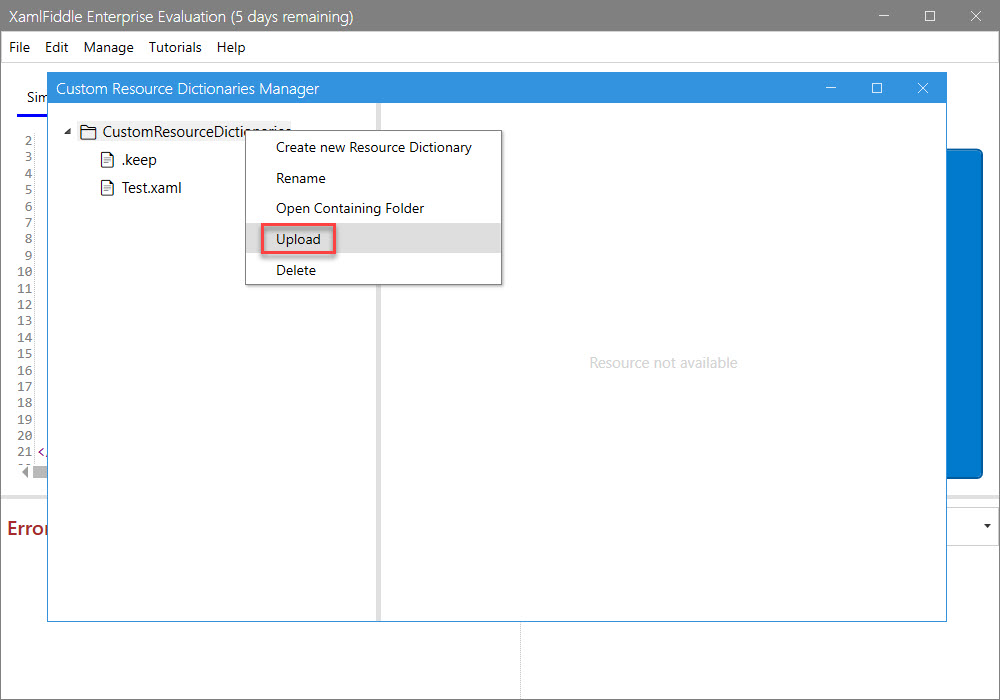1000x700 pixels.
Task: Close the XamlFiddle main window
Action: pos(976,16)
